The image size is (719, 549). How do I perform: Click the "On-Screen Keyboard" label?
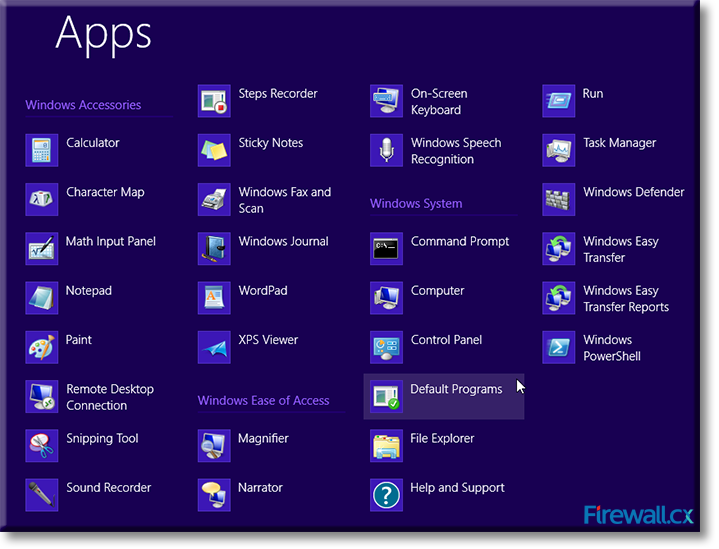pyautogui.click(x=439, y=102)
